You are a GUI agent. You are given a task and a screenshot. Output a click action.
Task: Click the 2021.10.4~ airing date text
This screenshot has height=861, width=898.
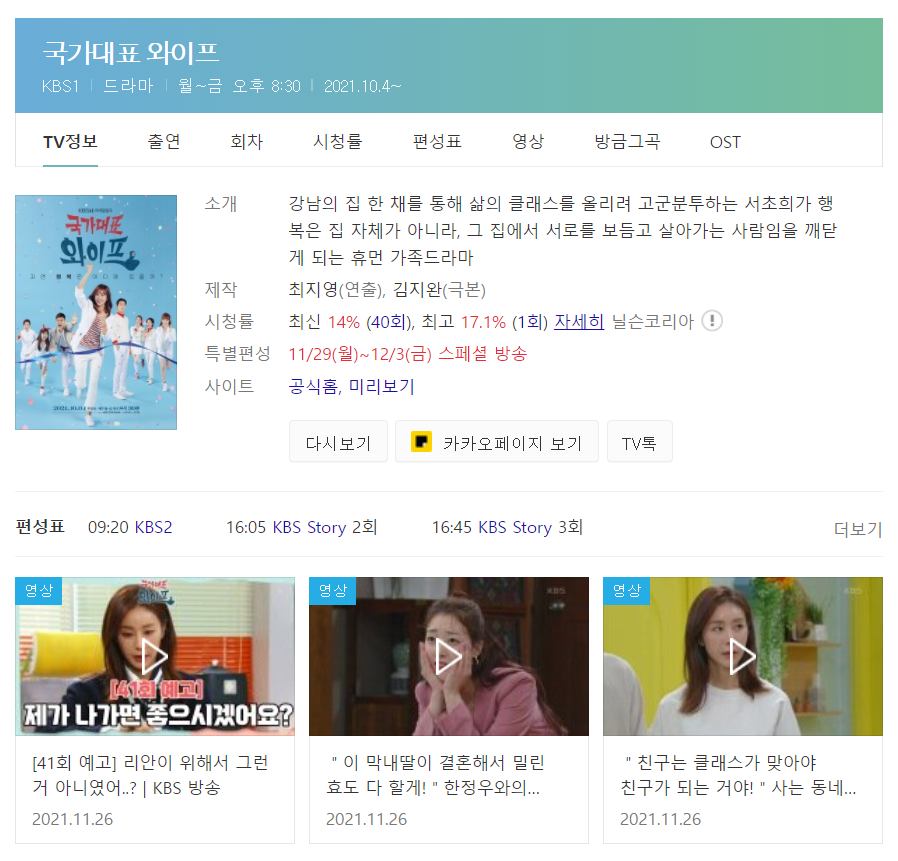point(363,87)
